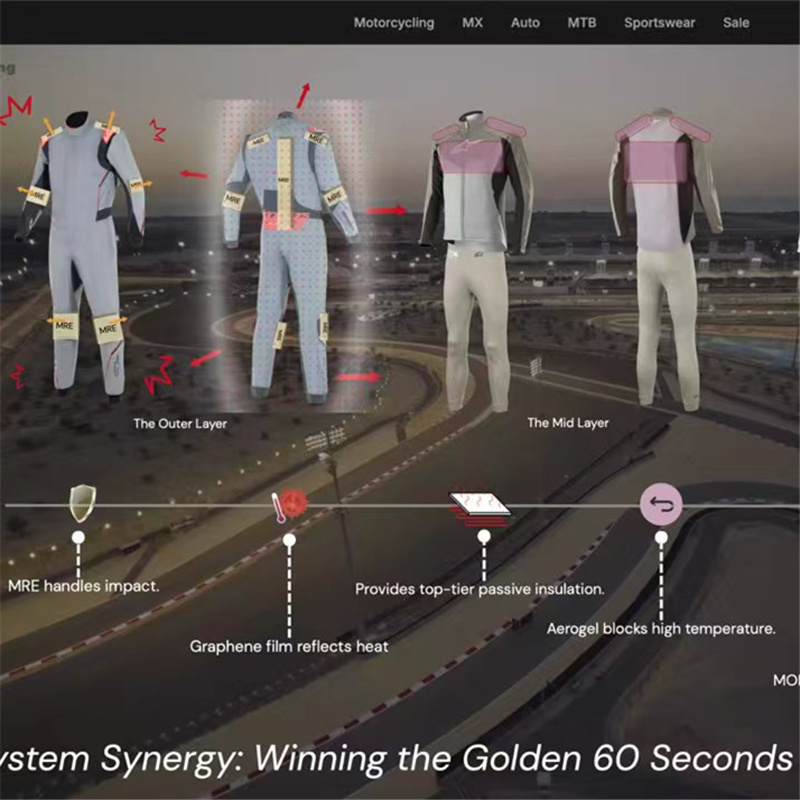Screen dimensions: 800x800
Task: Open the Auto category
Action: (x=525, y=23)
